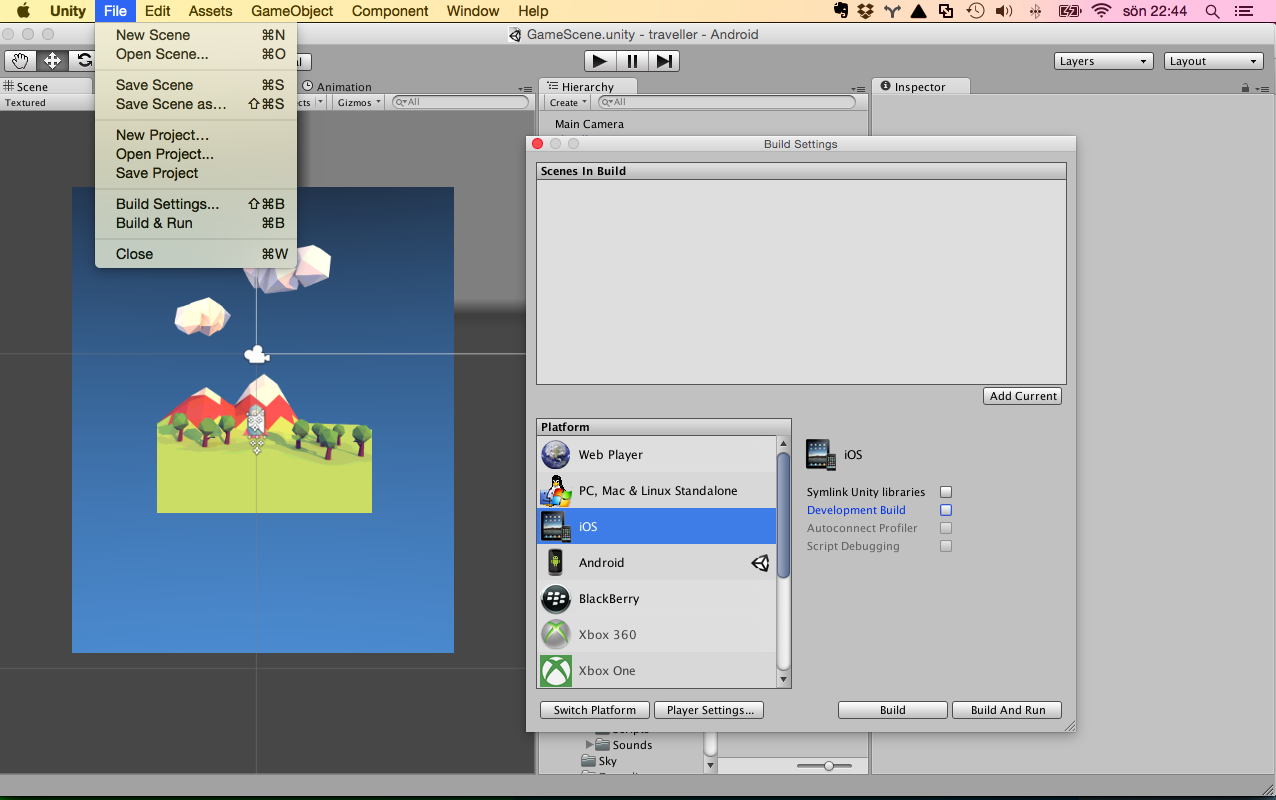Click the PC, Mac & Linux Standalone icon
This screenshot has height=800, width=1276.
point(556,491)
